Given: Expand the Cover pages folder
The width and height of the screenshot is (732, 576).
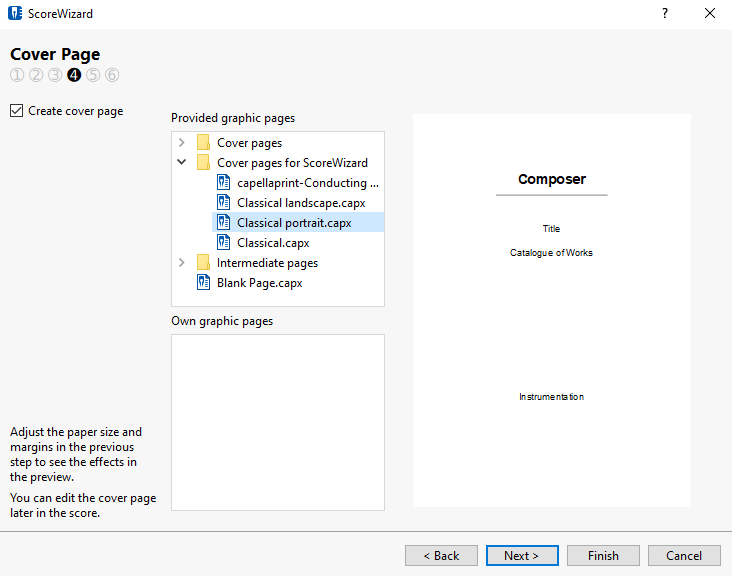Looking at the screenshot, I should [182, 143].
